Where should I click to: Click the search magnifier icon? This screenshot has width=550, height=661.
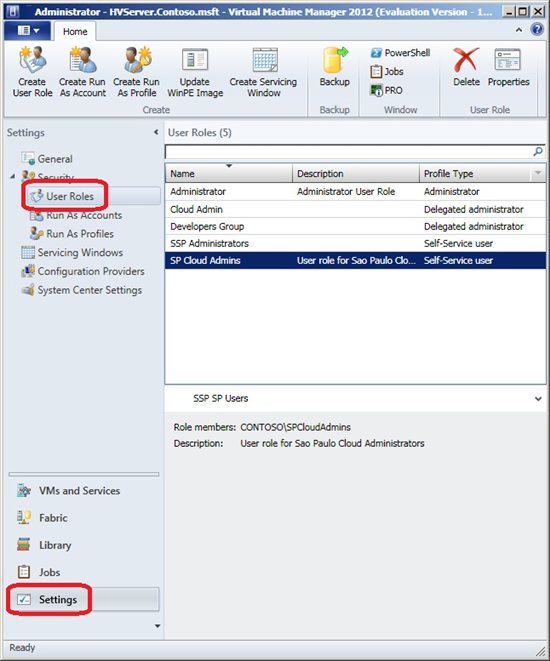[x=538, y=151]
